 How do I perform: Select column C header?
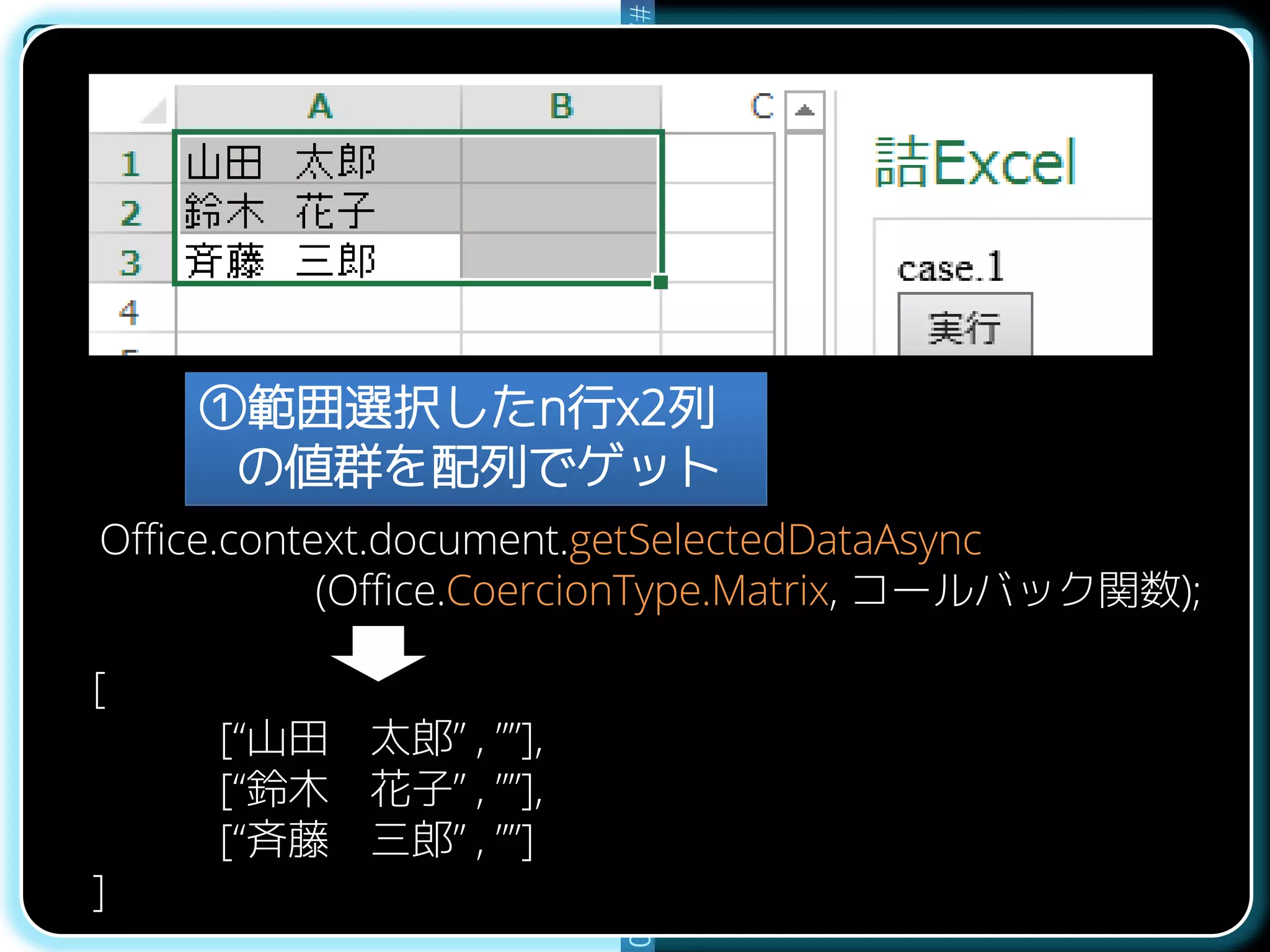[762, 107]
